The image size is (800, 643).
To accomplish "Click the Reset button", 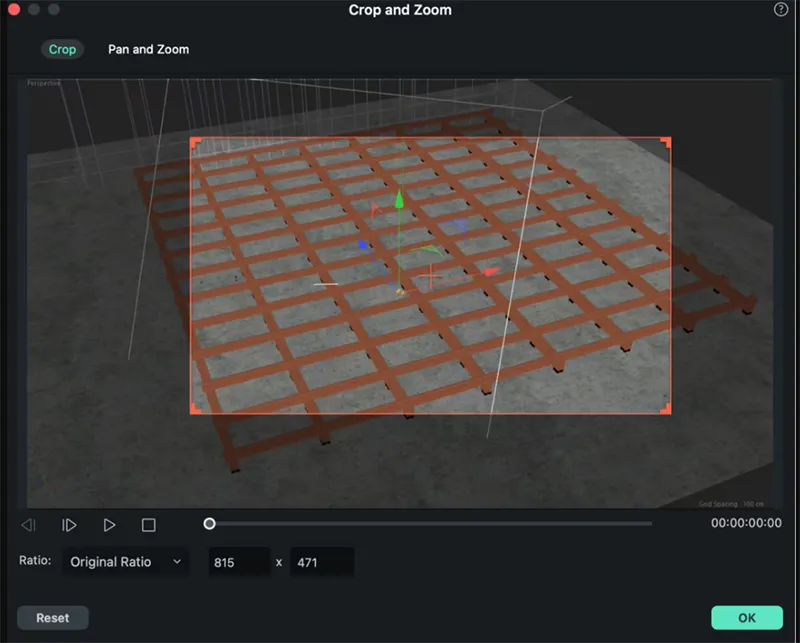I will [x=52, y=618].
